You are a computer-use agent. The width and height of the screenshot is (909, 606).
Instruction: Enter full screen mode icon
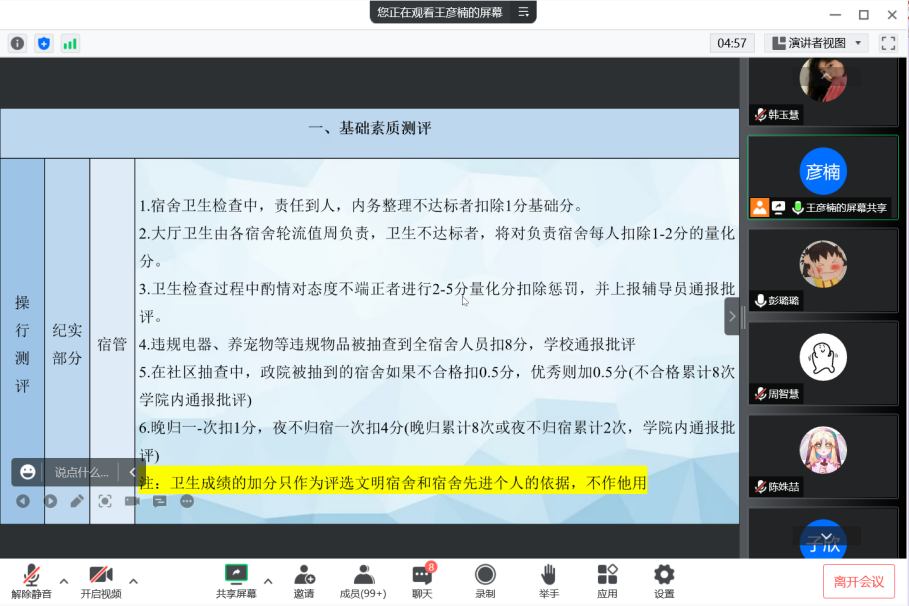[886, 43]
